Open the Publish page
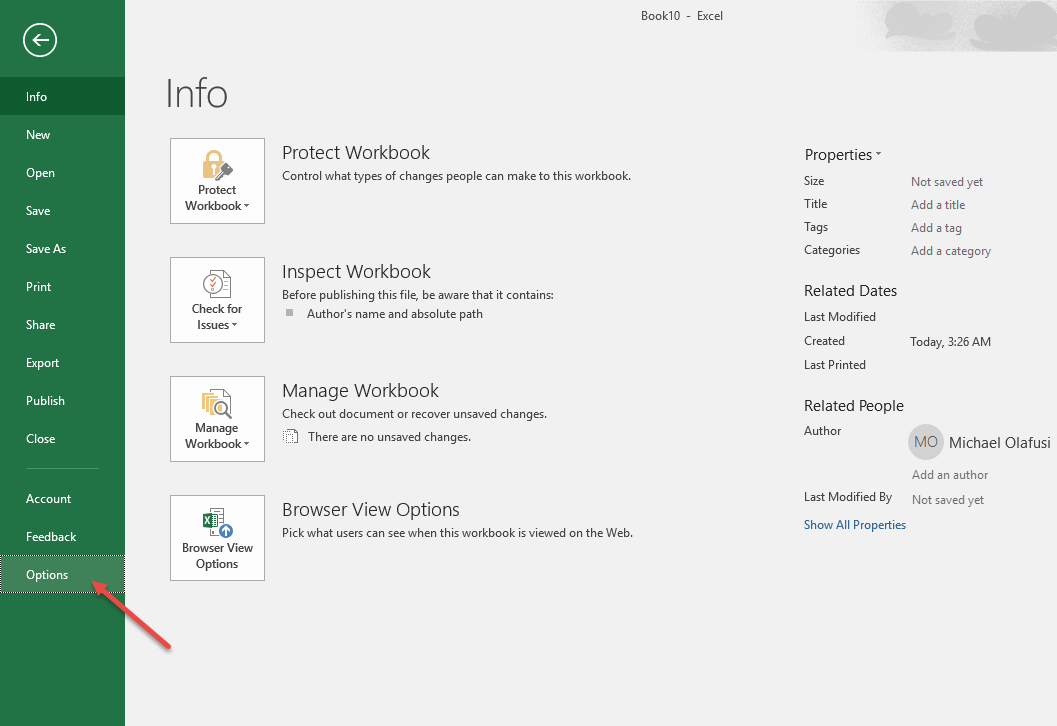This screenshot has width=1057, height=726. click(x=62, y=400)
